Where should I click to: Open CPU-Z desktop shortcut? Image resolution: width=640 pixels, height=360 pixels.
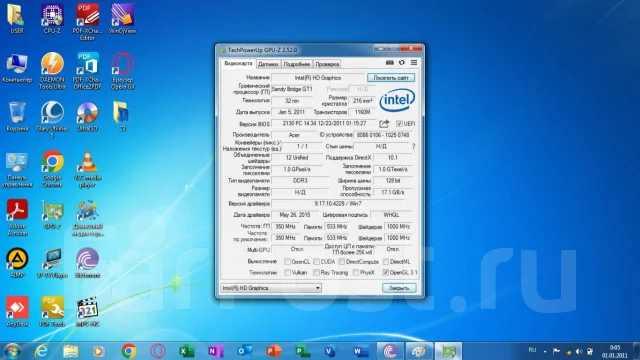(x=52, y=19)
